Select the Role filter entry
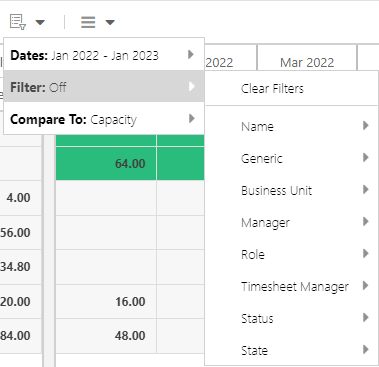This screenshot has height=367, width=379. [x=291, y=254]
